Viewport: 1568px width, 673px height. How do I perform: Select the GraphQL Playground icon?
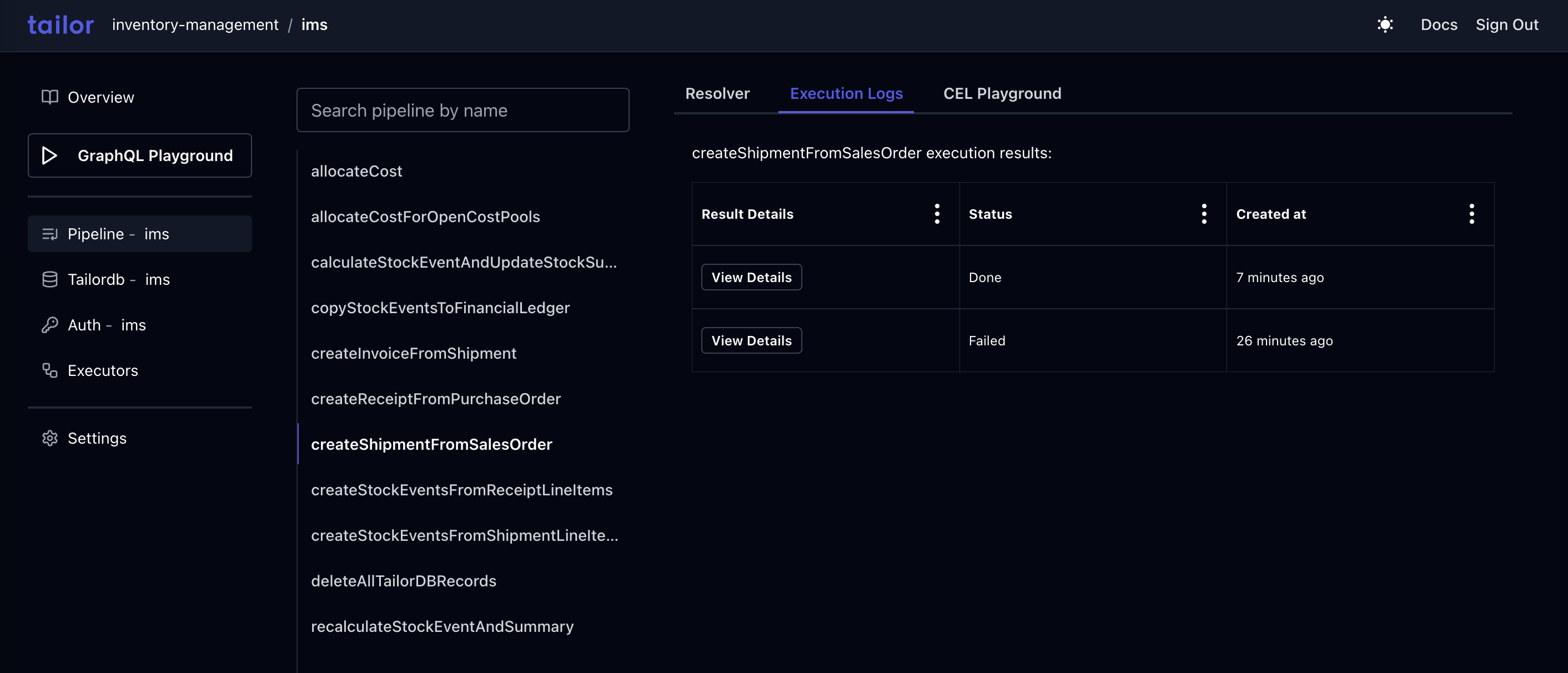tap(51, 155)
